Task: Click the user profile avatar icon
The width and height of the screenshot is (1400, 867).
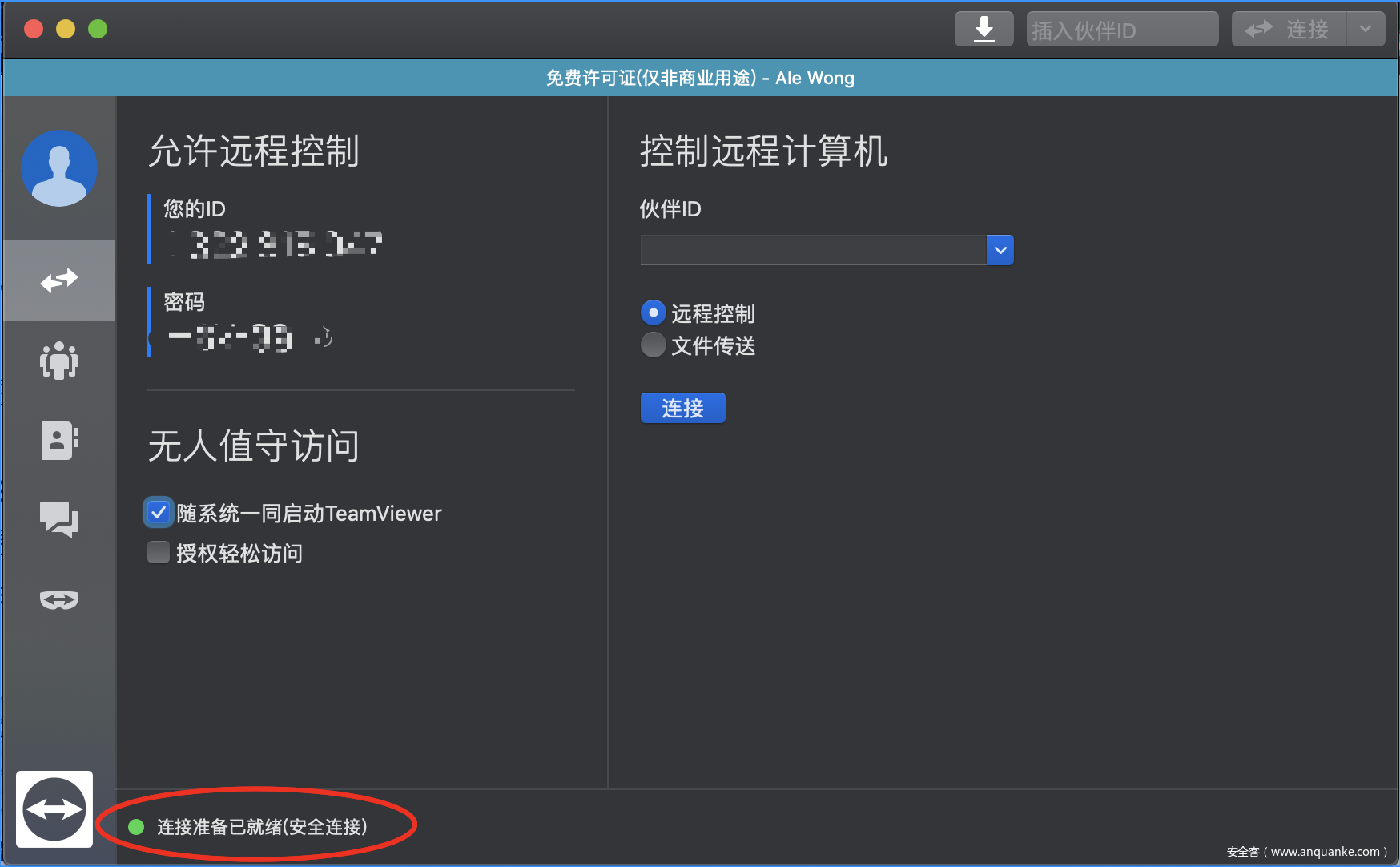Action: click(x=59, y=168)
